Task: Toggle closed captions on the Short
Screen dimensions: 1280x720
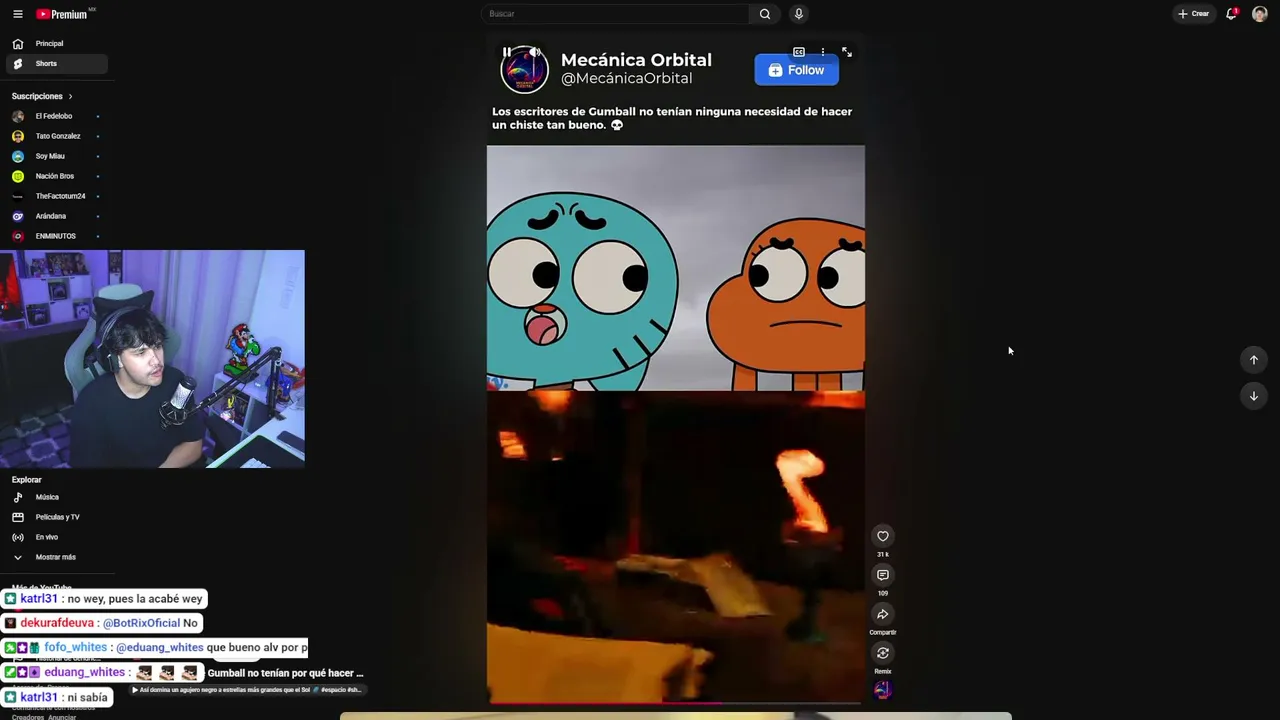Action: [799, 52]
